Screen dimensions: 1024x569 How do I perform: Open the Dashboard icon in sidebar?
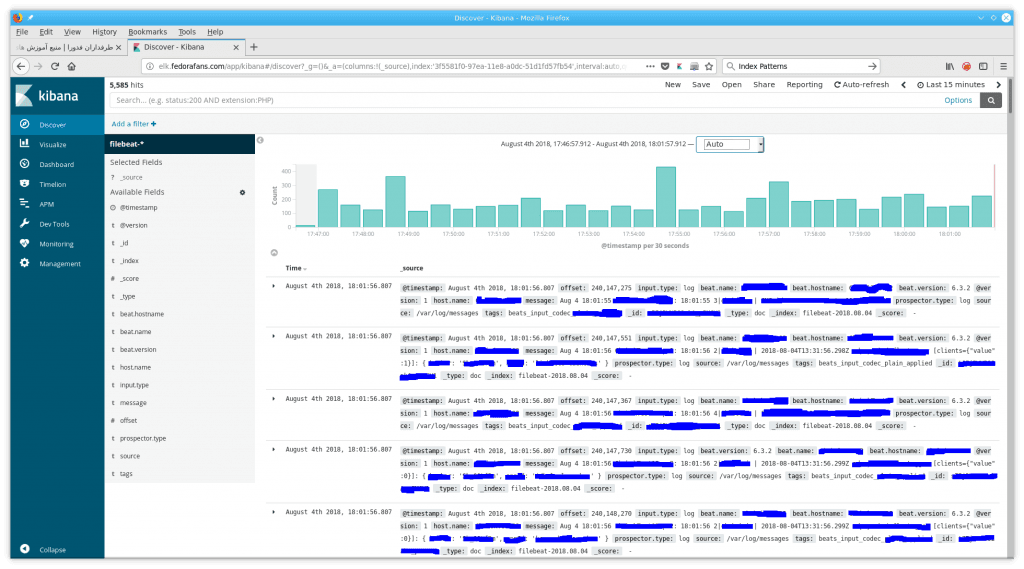[24, 164]
